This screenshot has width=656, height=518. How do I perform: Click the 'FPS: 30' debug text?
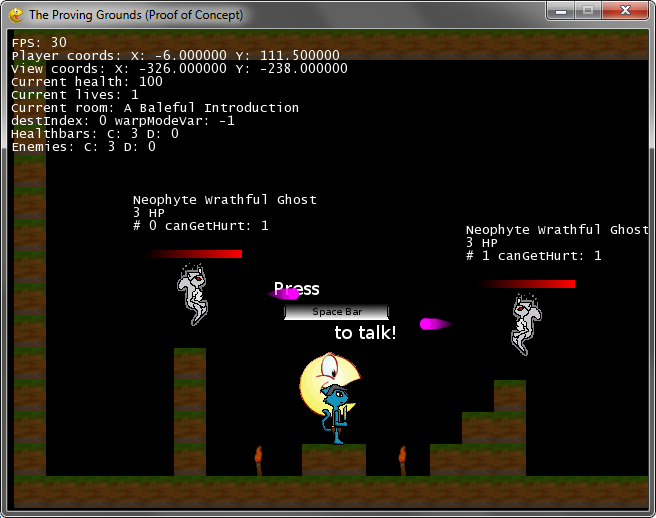tap(39, 42)
